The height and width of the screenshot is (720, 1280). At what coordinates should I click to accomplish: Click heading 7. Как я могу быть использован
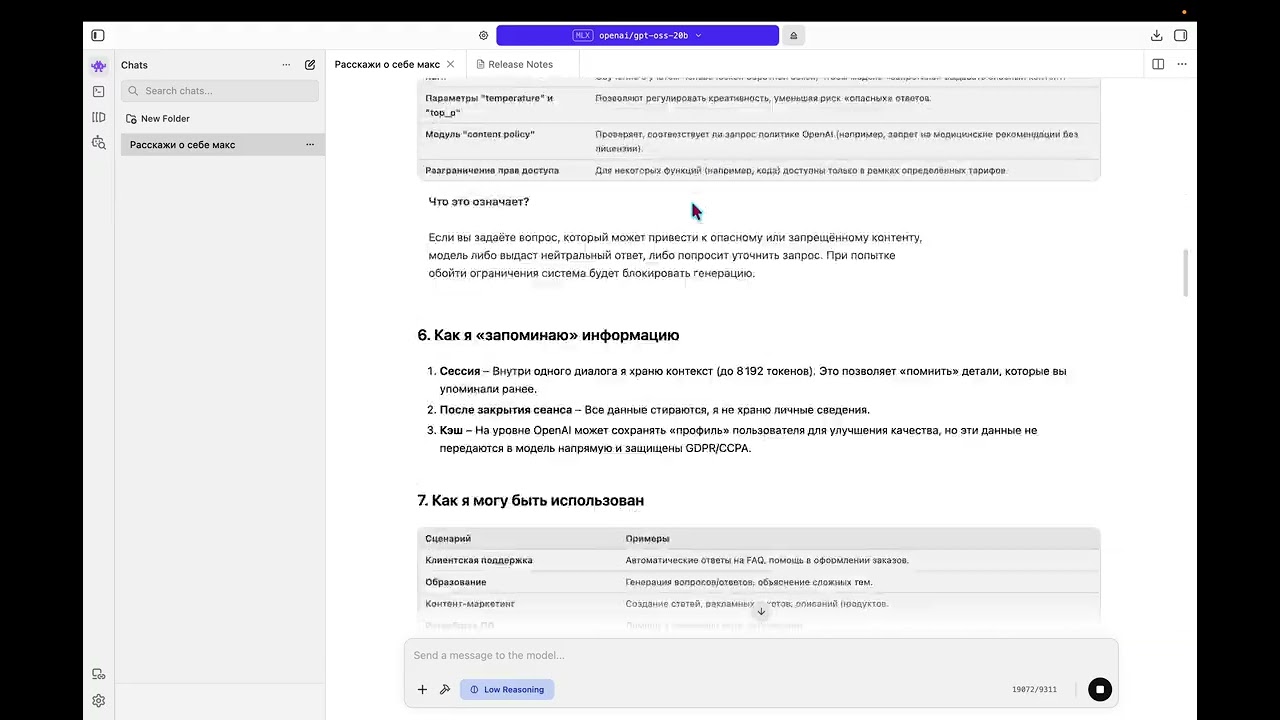pos(530,500)
